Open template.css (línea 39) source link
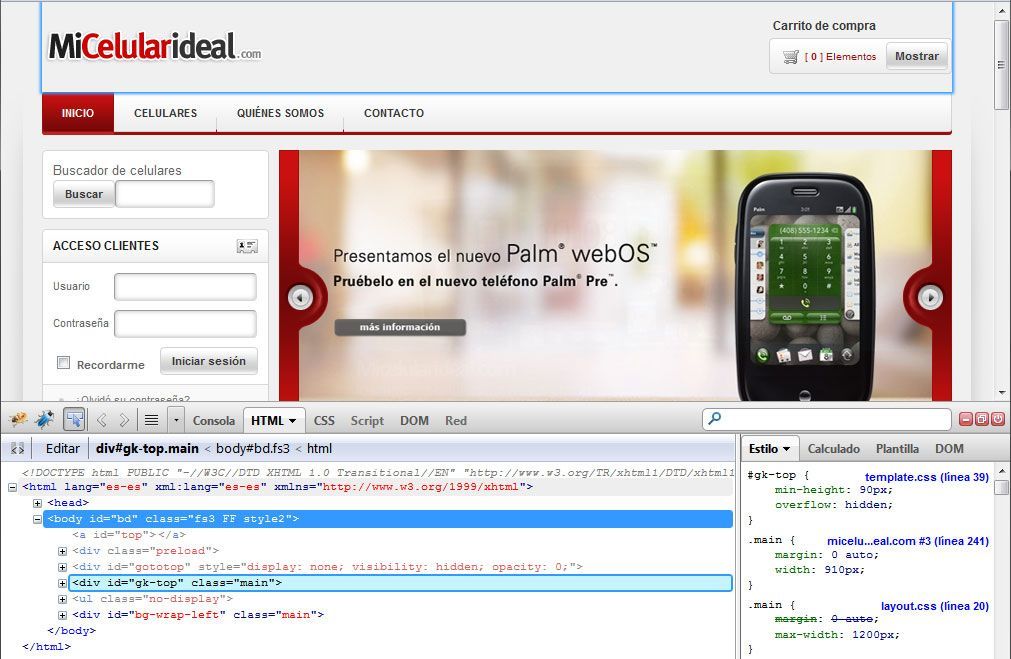Image resolution: width=1011 pixels, height=659 pixels. [927, 477]
